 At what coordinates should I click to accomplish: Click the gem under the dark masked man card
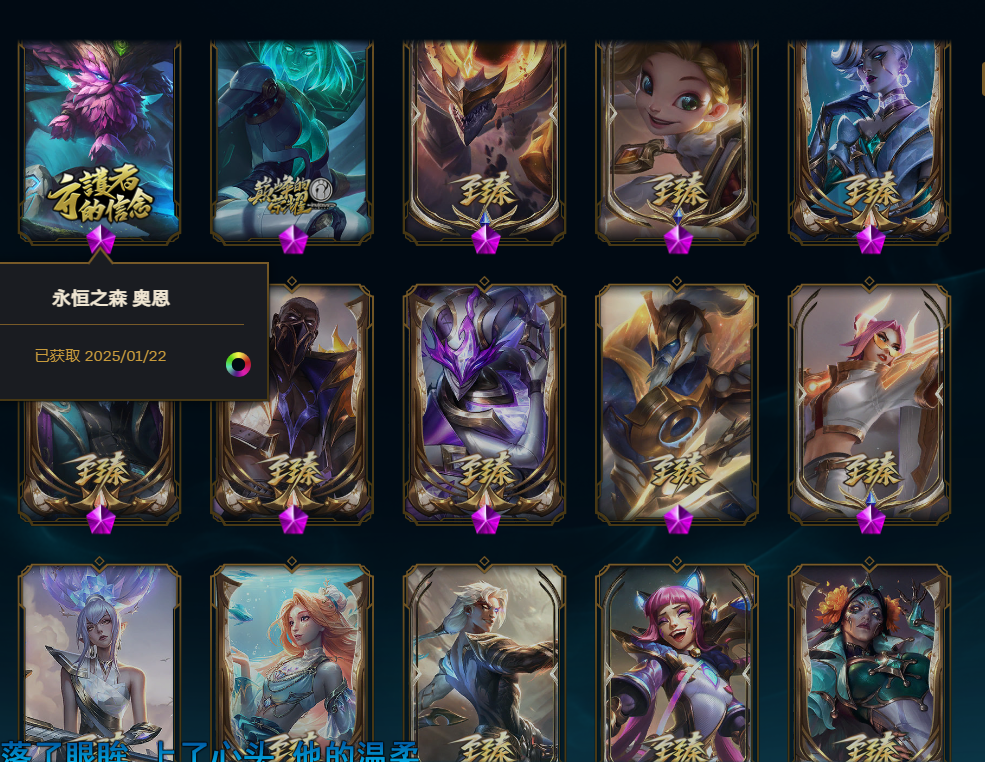click(x=293, y=520)
